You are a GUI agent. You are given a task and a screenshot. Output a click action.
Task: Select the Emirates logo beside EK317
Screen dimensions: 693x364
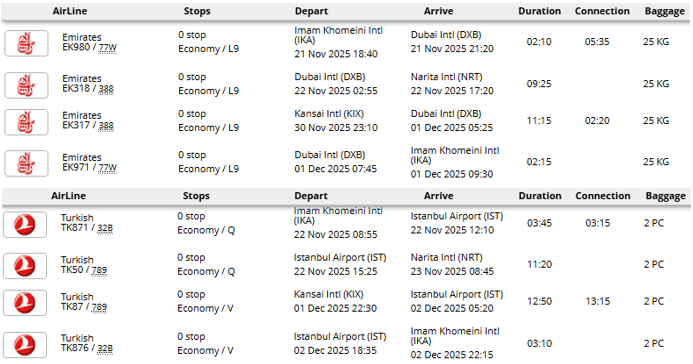(26, 122)
